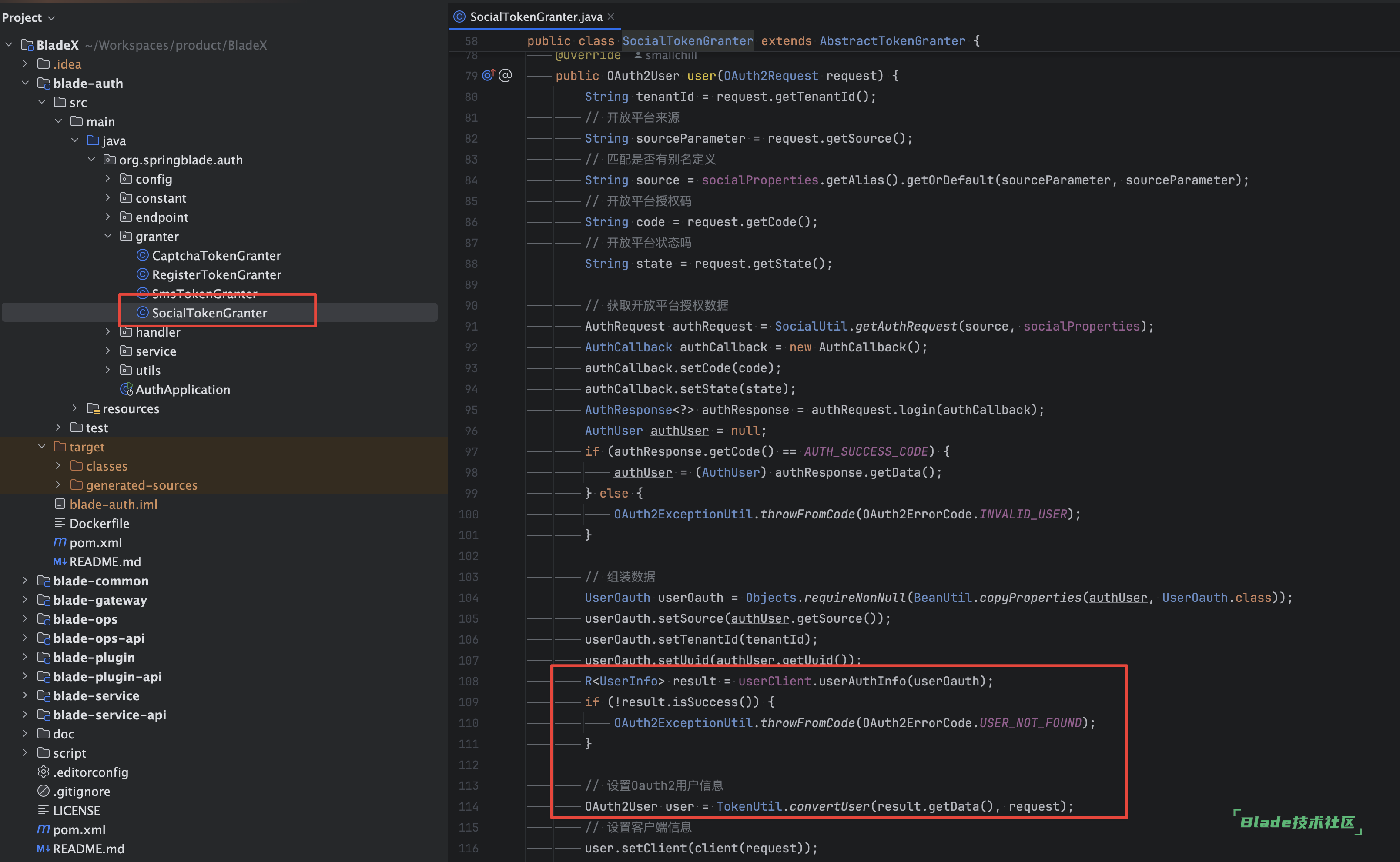Open the LICENSE file
Image resolution: width=1400 pixels, height=862 pixels.
77,811
